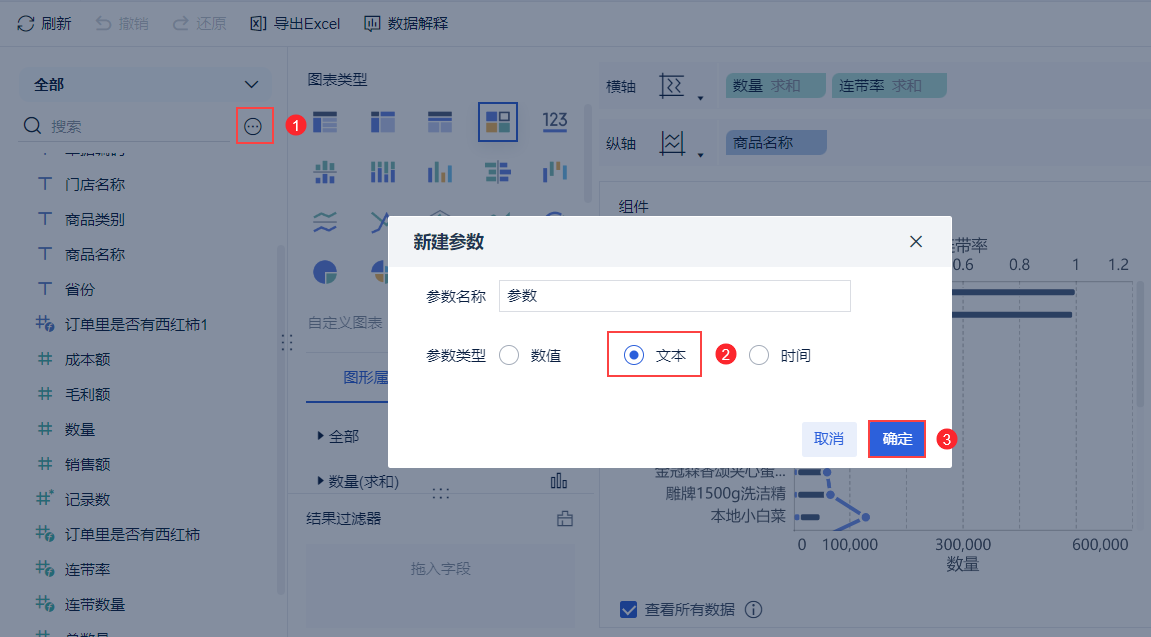Click the 撤销 undo button
1151x637 pixels.
pos(122,23)
